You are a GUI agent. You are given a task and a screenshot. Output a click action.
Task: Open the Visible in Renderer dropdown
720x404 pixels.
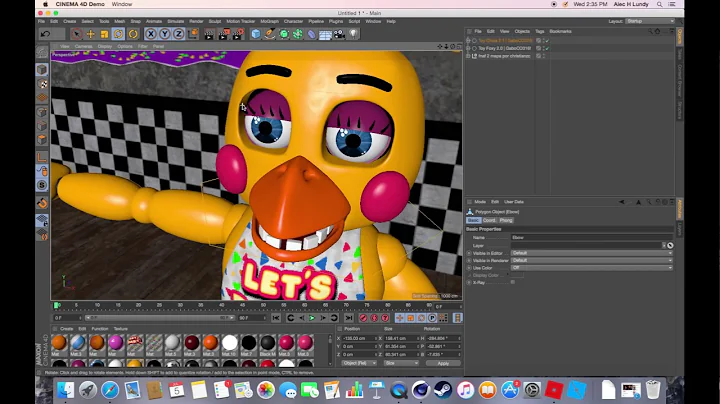(592, 260)
